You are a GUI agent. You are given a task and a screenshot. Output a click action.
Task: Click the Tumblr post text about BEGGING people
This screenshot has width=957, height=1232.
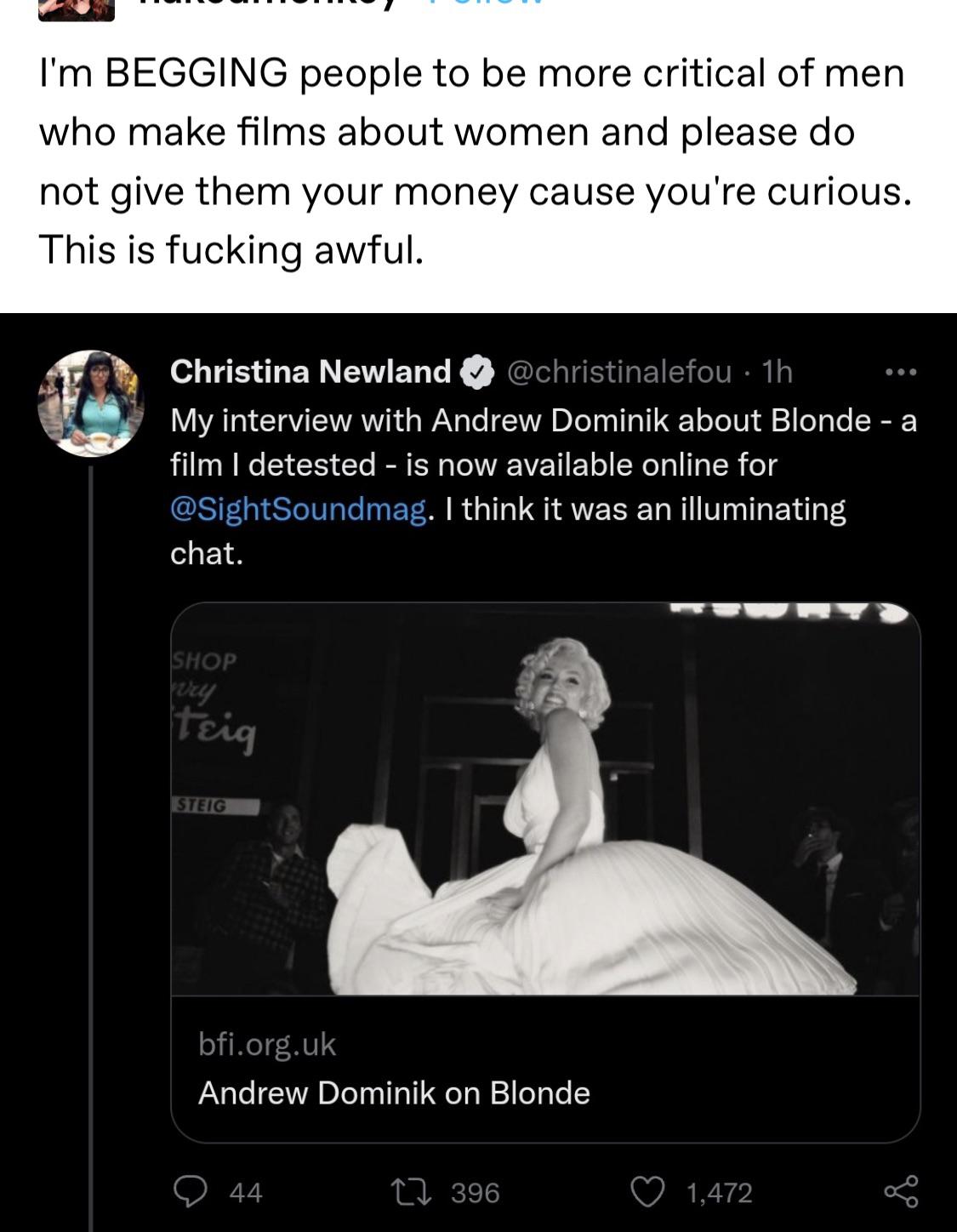[x=472, y=162]
